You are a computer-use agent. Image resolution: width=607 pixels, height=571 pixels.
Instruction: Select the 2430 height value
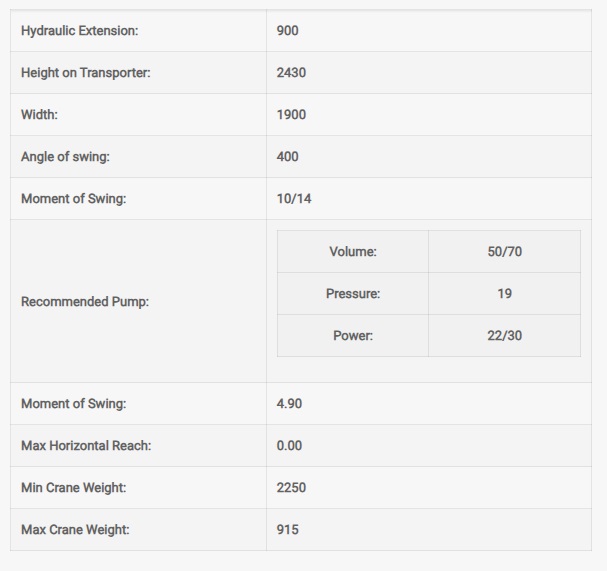[x=292, y=73]
